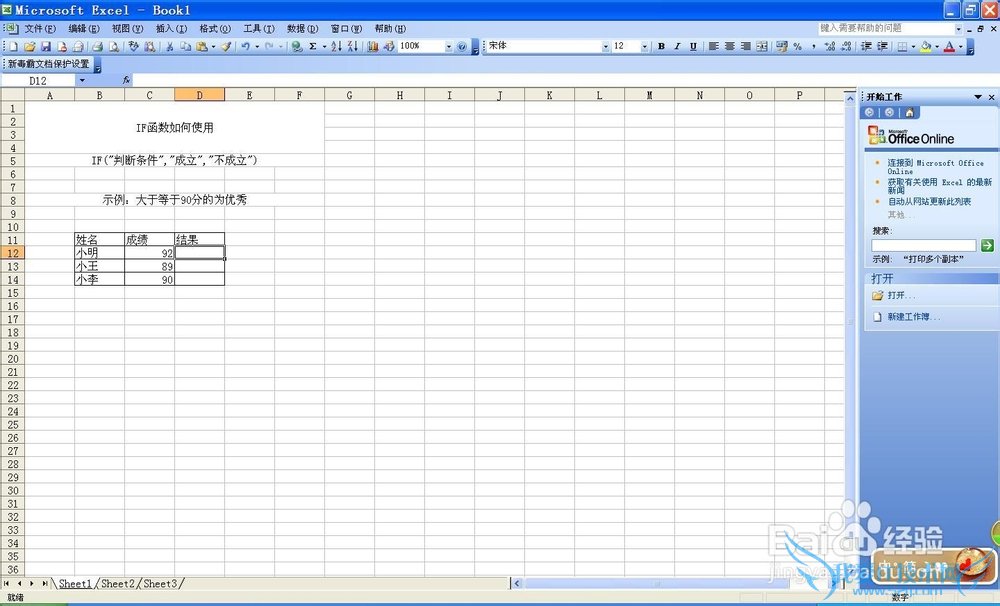1000x606 pixels.
Task: Switch to the Sheet3 tab
Action: click(x=161, y=584)
